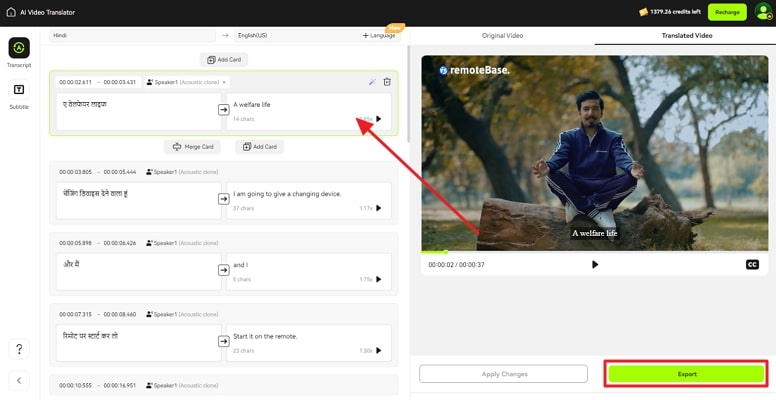Toggle the CC captions button

pos(752,265)
